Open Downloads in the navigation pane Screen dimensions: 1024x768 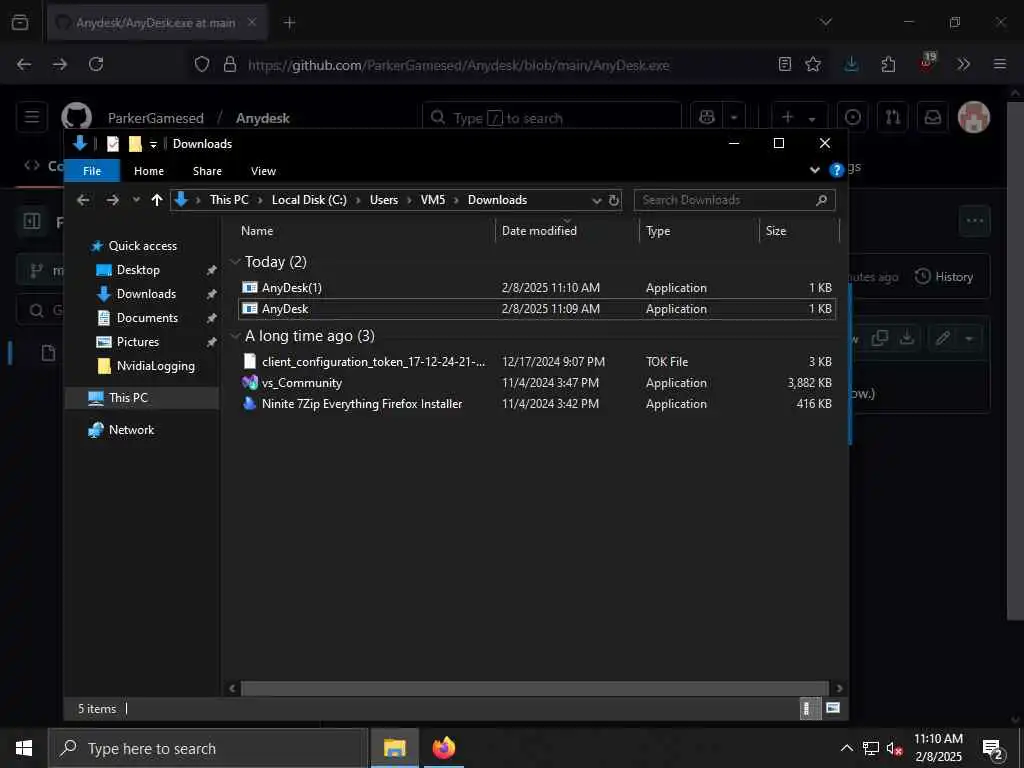(146, 294)
